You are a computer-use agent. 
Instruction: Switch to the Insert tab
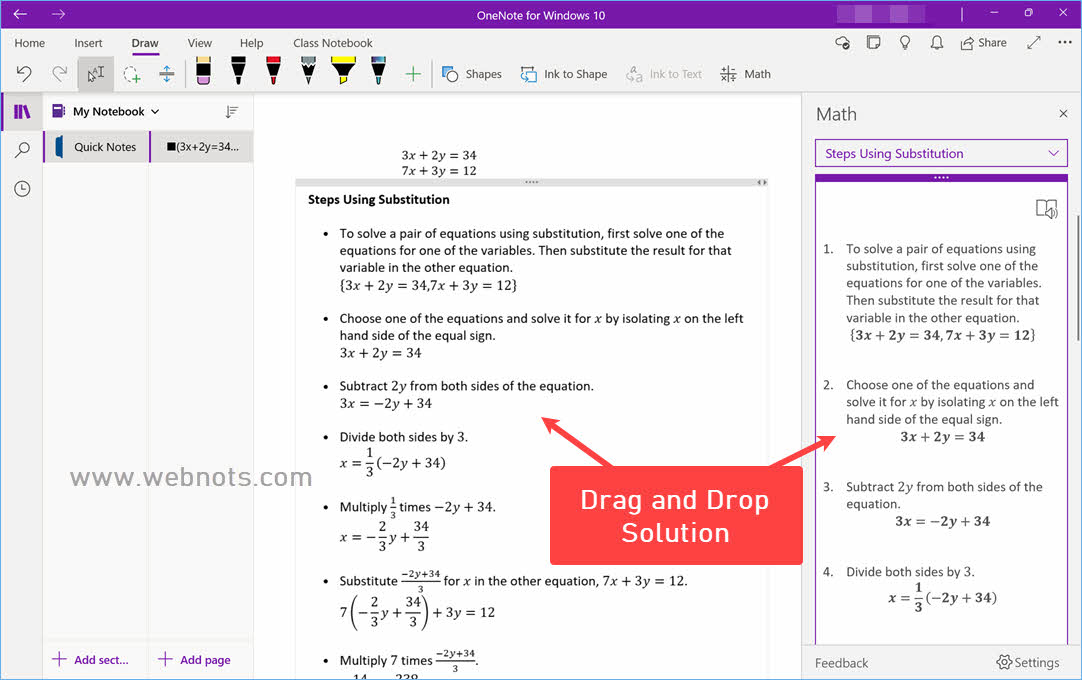click(88, 43)
